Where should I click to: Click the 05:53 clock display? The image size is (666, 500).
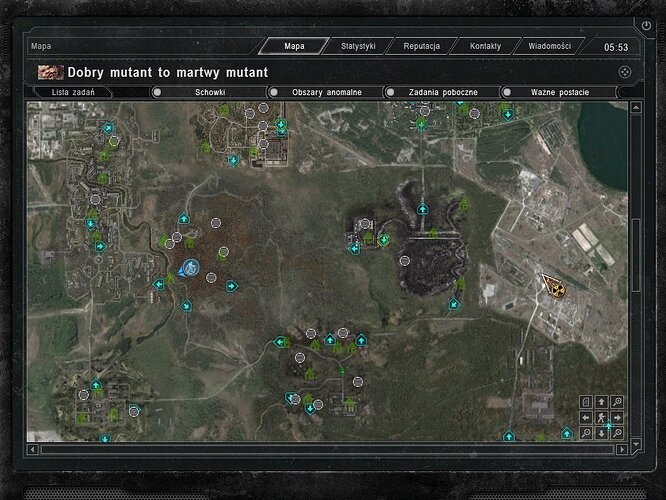pyautogui.click(x=616, y=47)
